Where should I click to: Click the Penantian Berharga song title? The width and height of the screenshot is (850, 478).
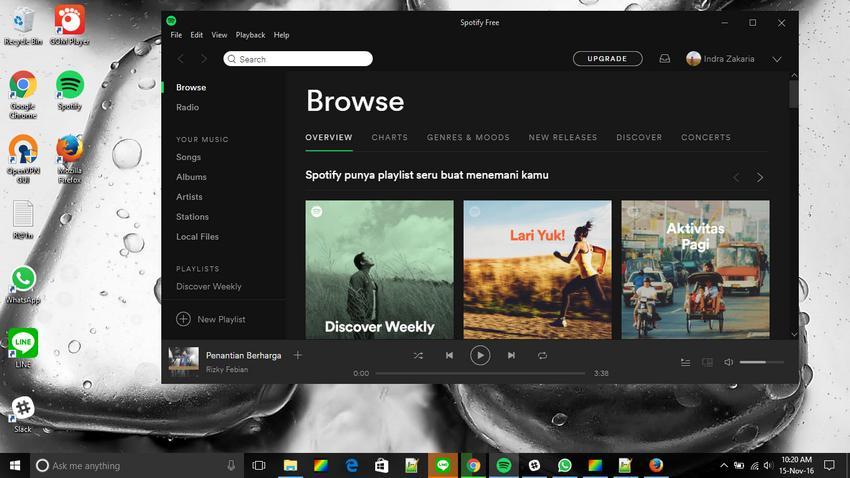pyautogui.click(x=243, y=356)
